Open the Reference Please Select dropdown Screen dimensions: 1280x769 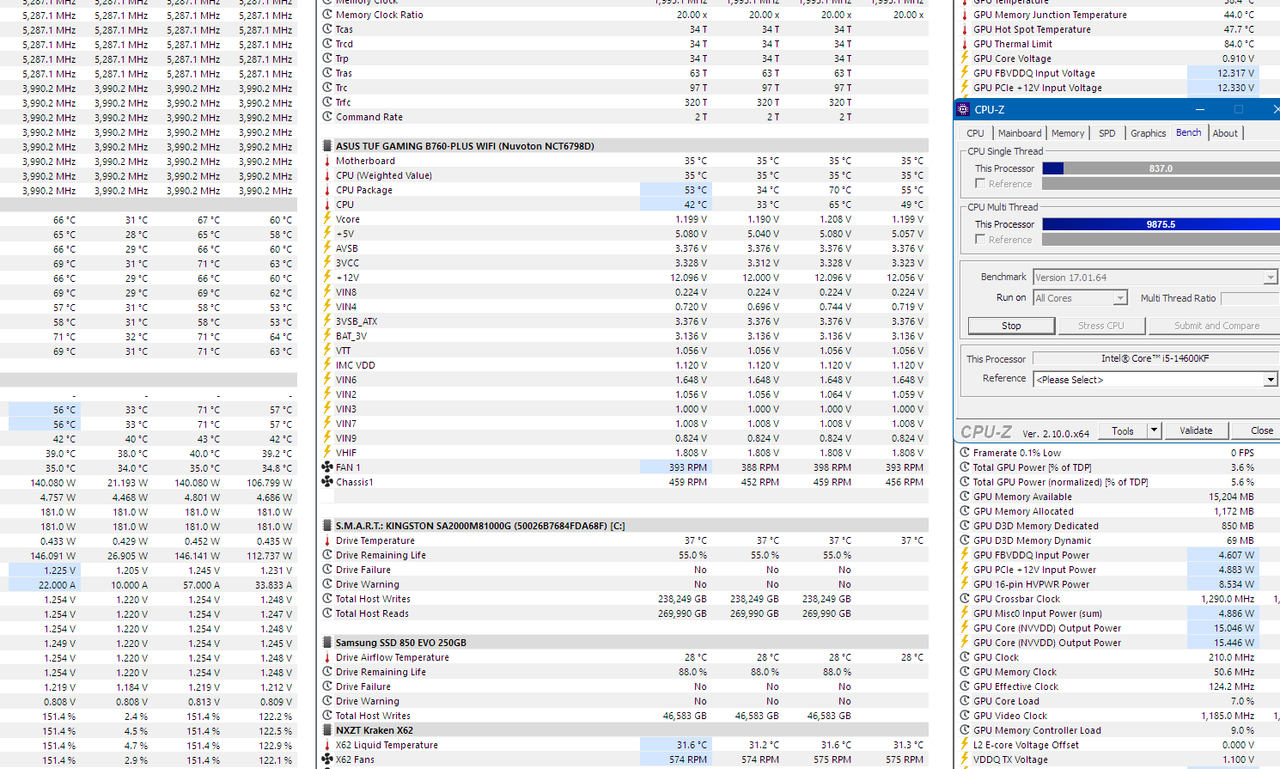tap(1270, 380)
